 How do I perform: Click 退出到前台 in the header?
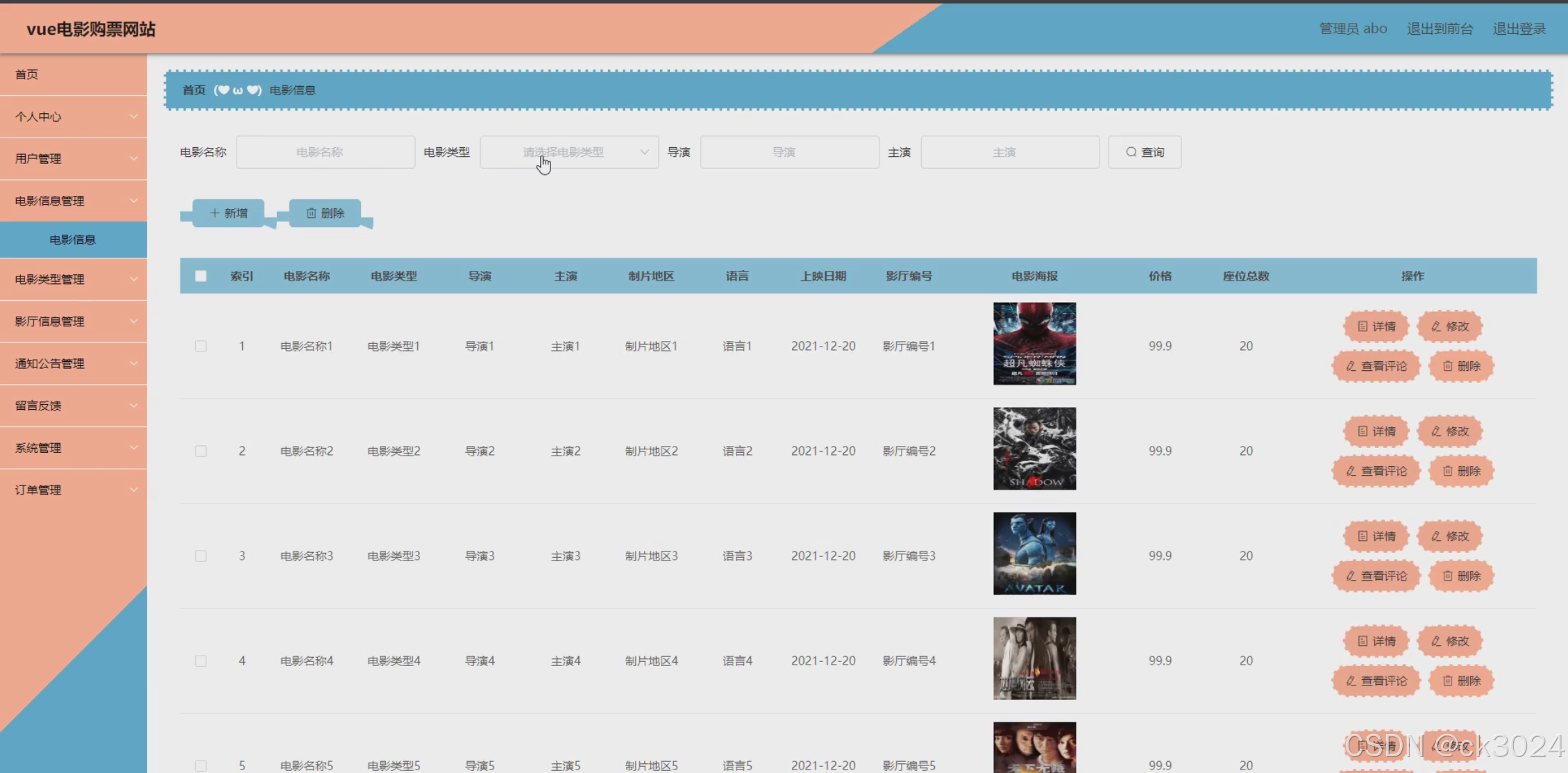tap(1440, 28)
